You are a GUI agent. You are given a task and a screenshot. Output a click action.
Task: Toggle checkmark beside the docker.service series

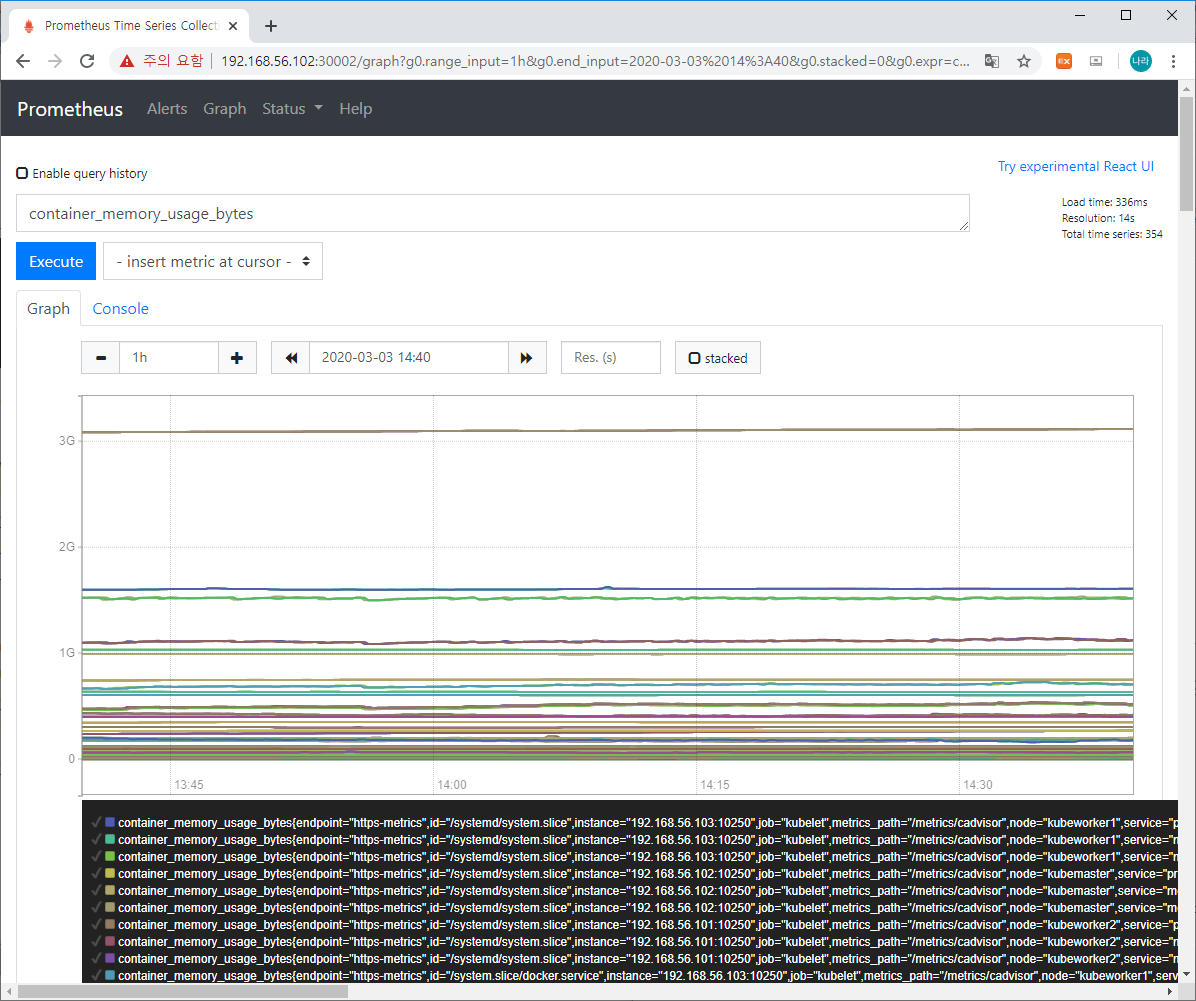tap(95, 976)
